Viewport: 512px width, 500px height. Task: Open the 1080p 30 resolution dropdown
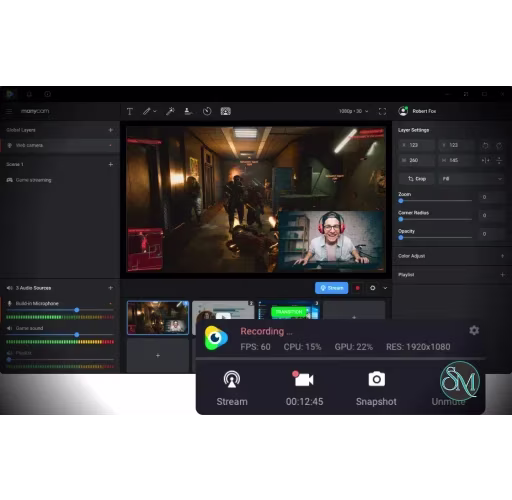(x=353, y=111)
